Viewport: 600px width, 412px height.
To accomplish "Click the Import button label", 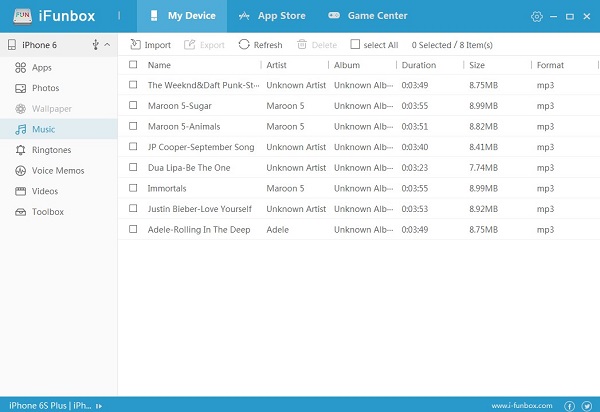I will click(x=158, y=45).
